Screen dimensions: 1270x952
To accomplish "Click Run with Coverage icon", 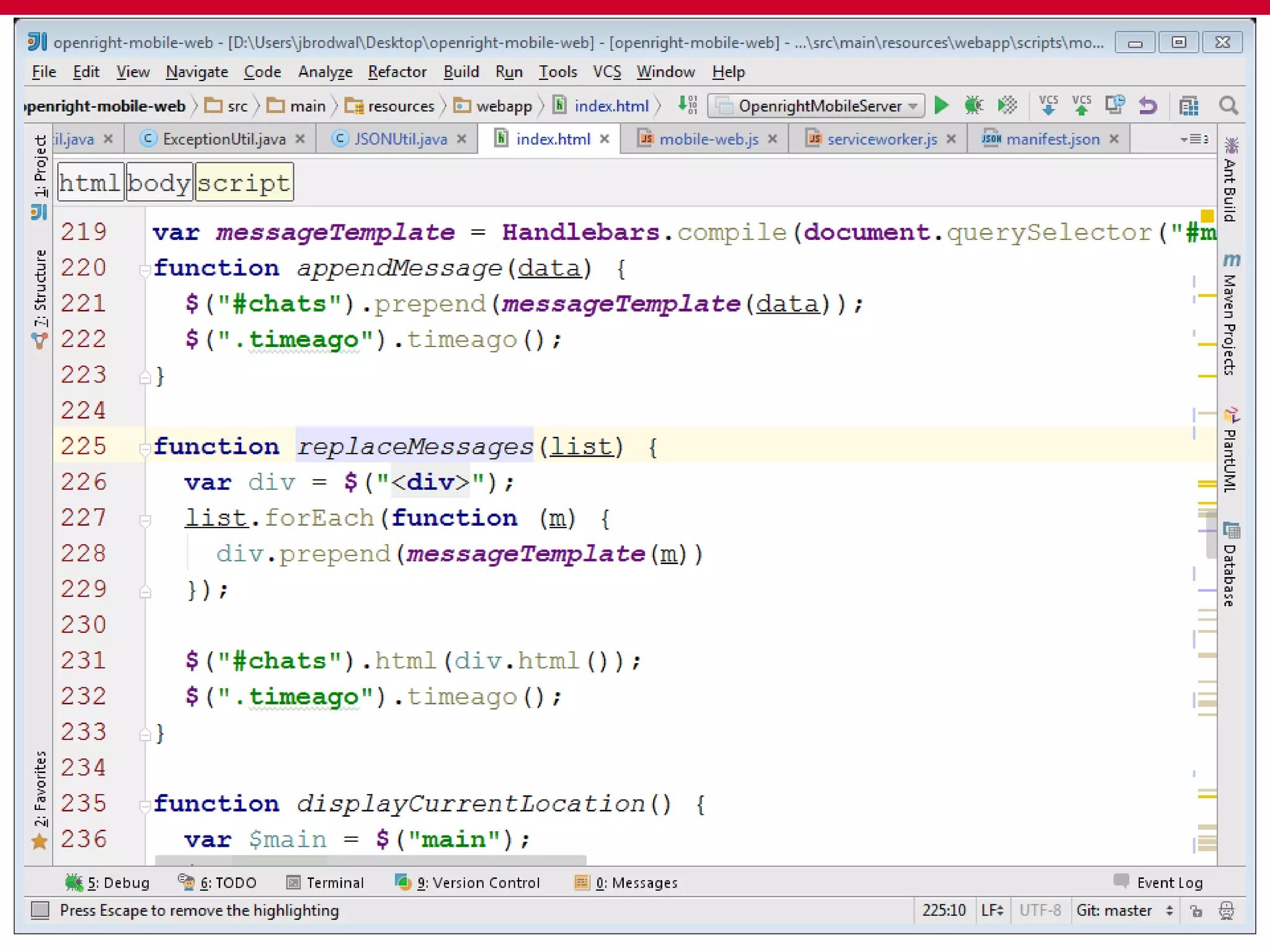I will tap(1007, 106).
